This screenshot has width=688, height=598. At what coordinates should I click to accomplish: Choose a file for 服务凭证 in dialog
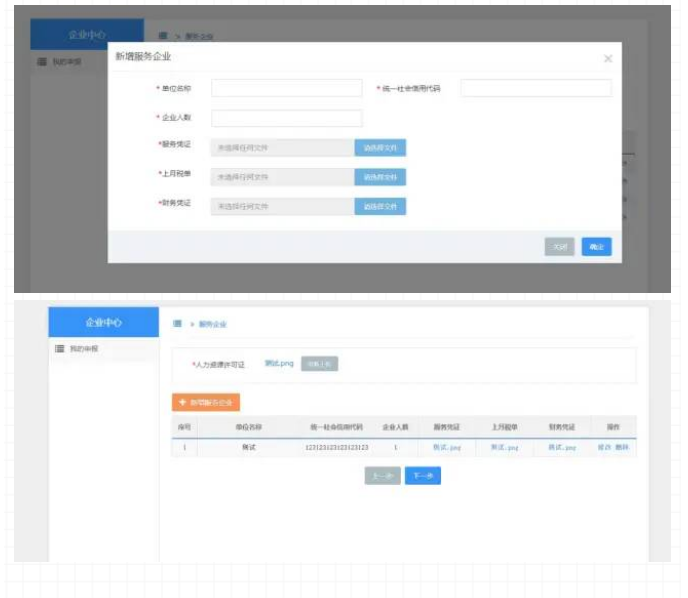point(380,148)
